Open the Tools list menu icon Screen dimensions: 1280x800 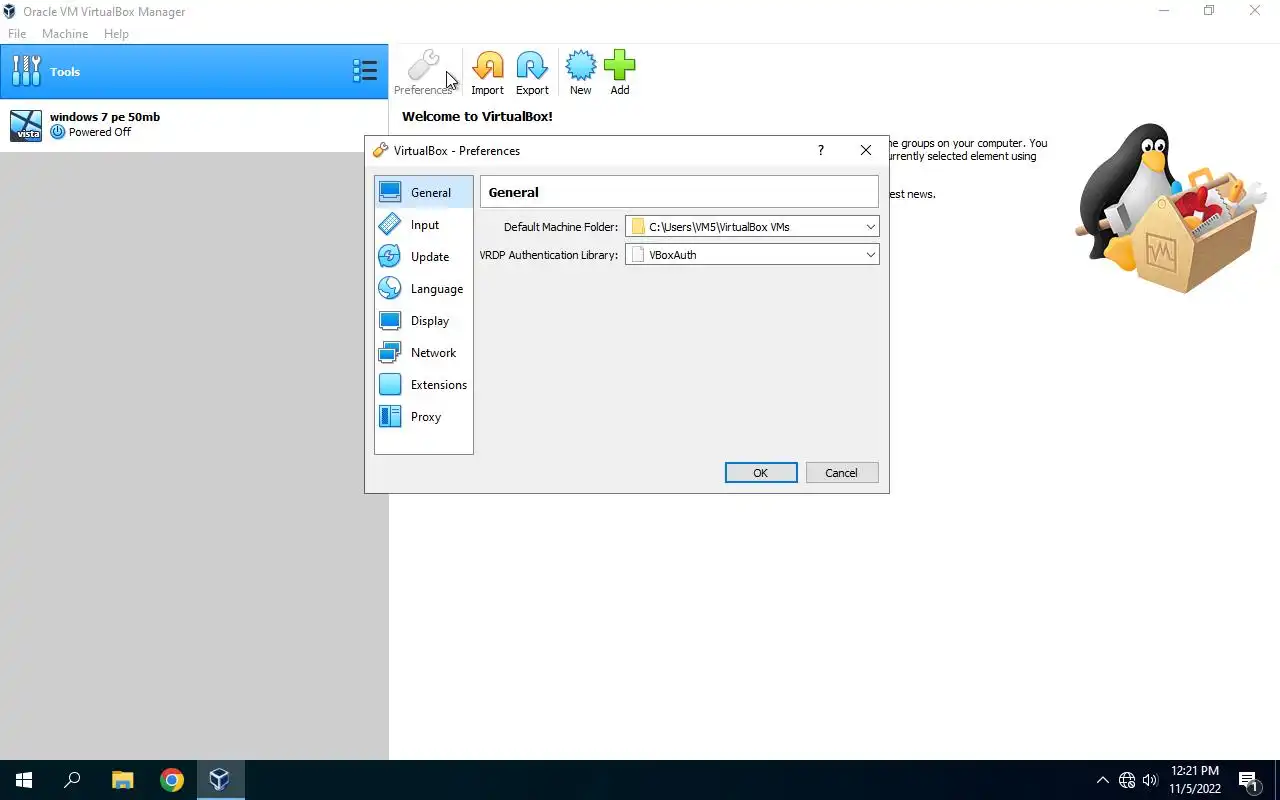[x=365, y=71]
